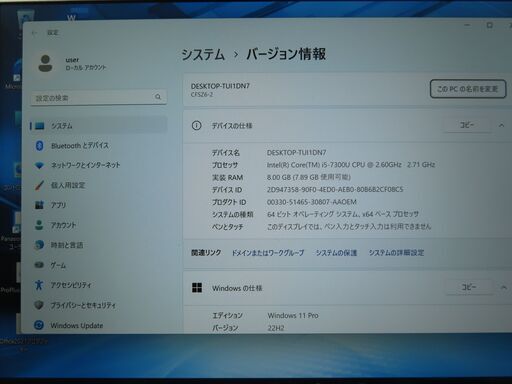Rename this PC with この PC の名前を変更 button
This screenshot has width=512, height=384.
click(468, 89)
